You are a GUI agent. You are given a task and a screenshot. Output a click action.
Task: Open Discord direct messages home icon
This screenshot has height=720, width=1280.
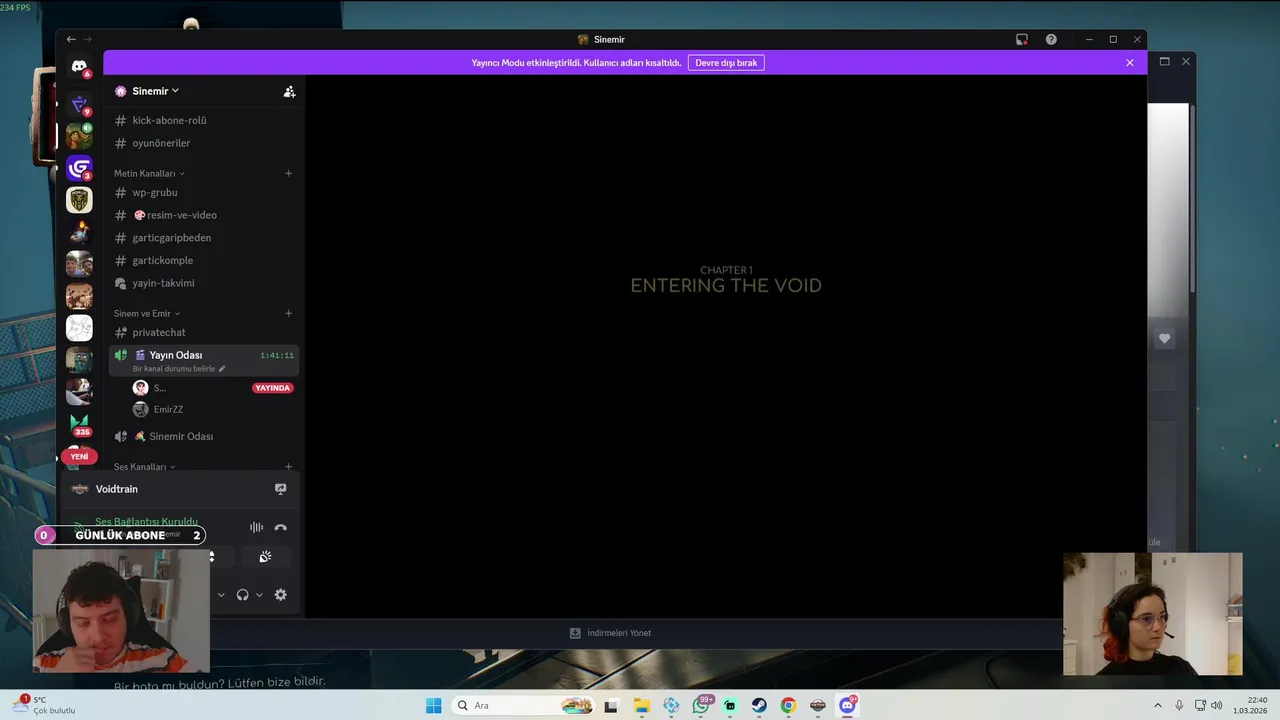[79, 67]
